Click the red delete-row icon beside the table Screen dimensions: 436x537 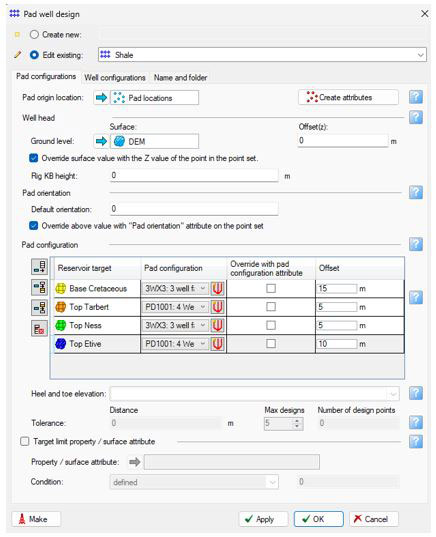(39, 328)
